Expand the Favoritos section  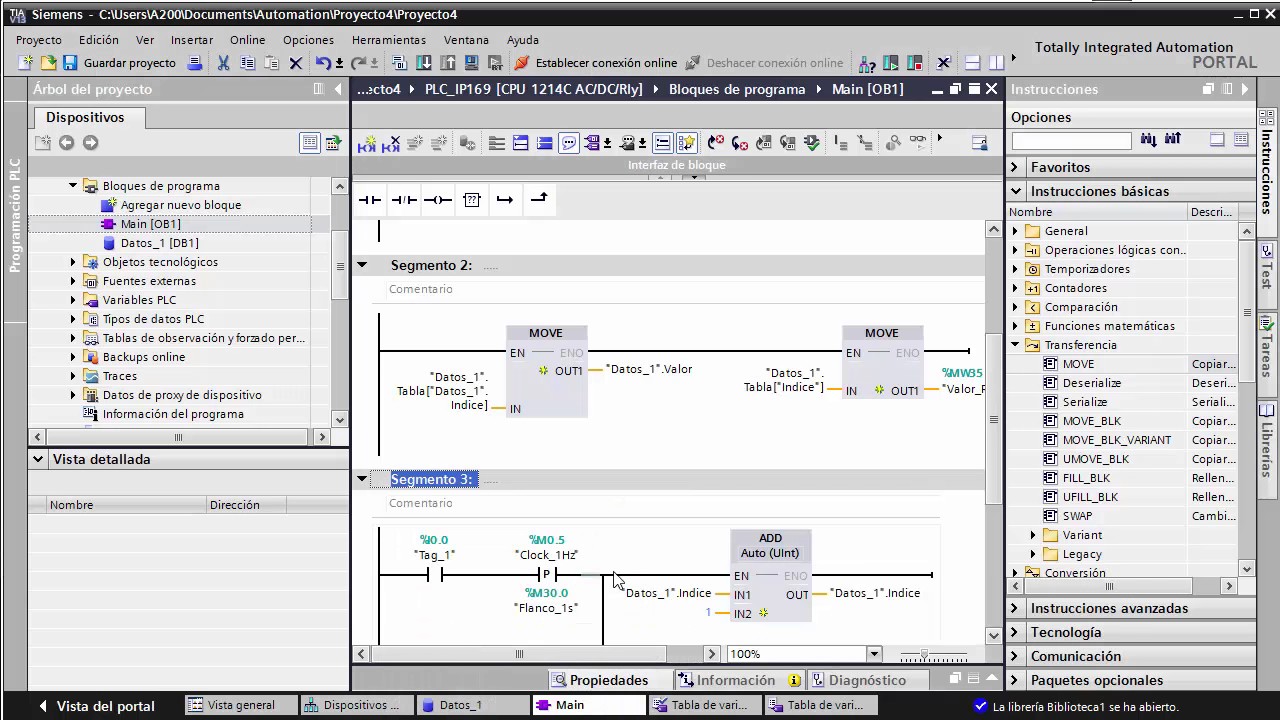[1016, 167]
